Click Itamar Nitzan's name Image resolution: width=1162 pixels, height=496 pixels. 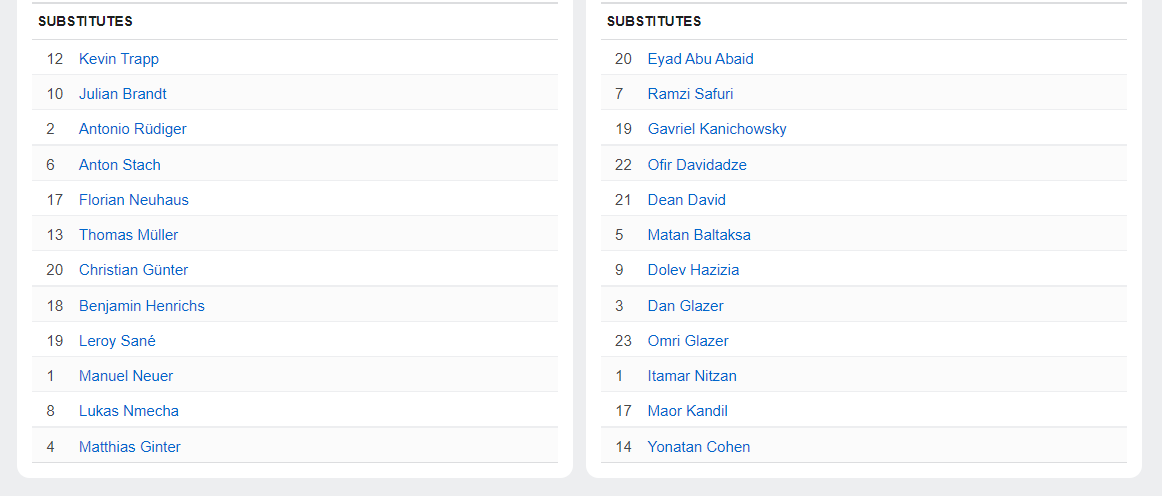[x=692, y=376]
